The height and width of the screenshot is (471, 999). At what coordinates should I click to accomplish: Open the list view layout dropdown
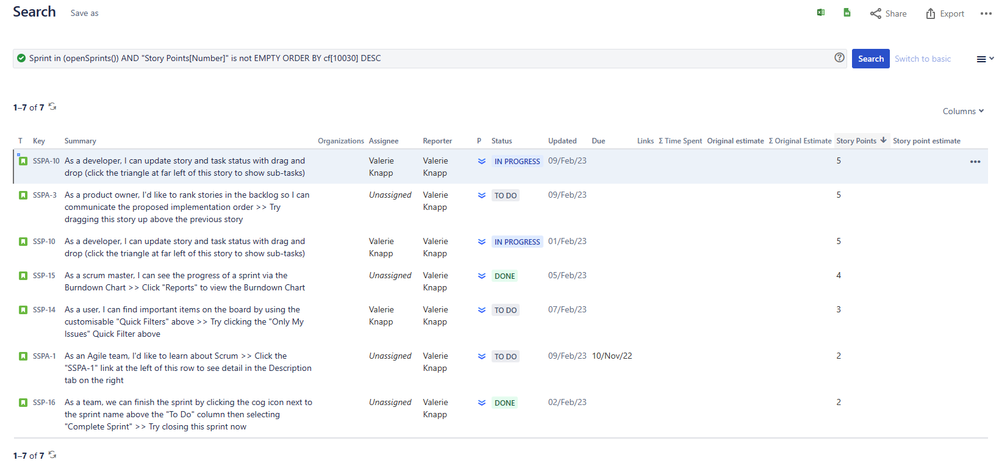tap(984, 59)
